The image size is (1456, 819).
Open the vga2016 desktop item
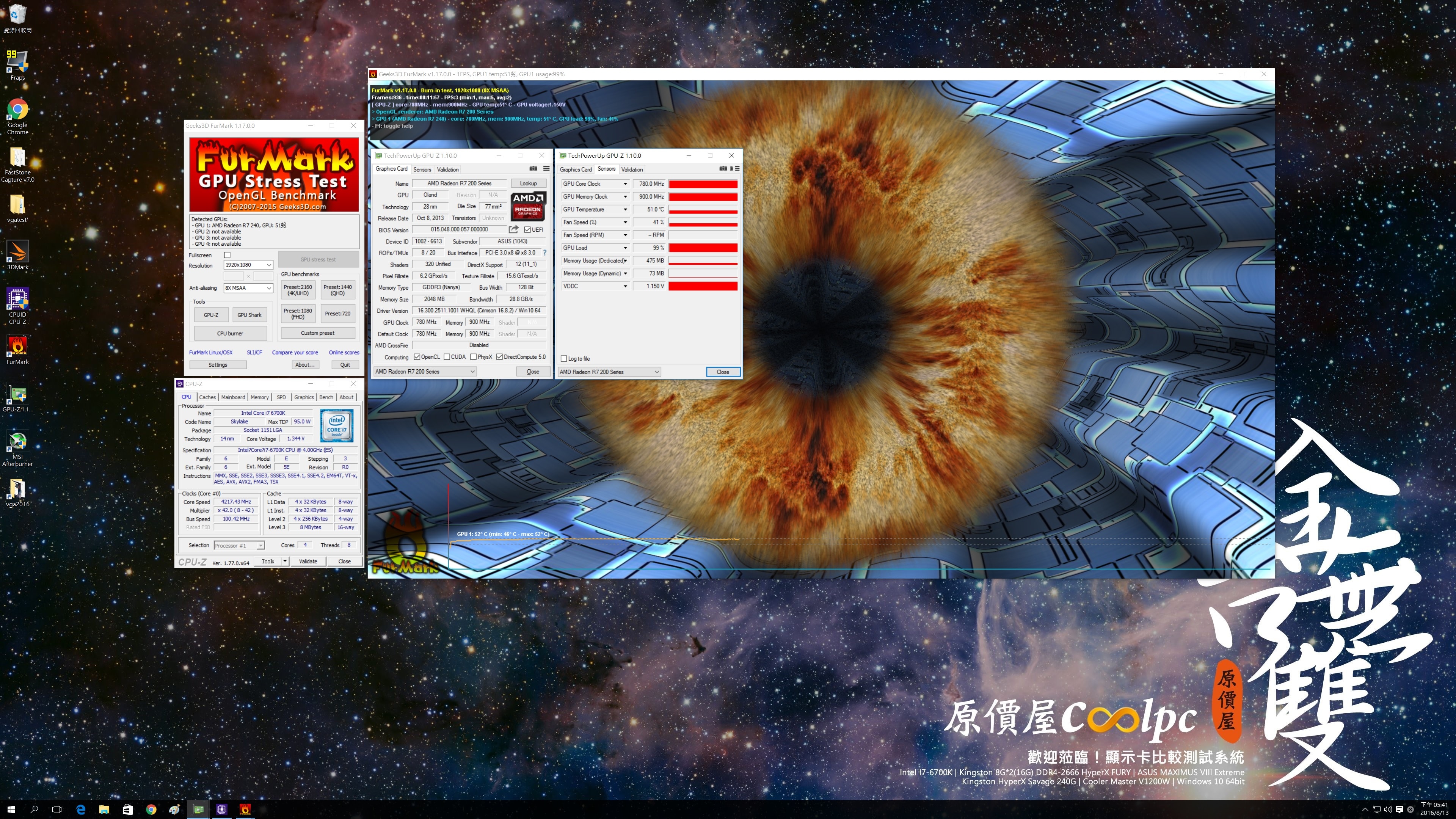pyautogui.click(x=17, y=492)
